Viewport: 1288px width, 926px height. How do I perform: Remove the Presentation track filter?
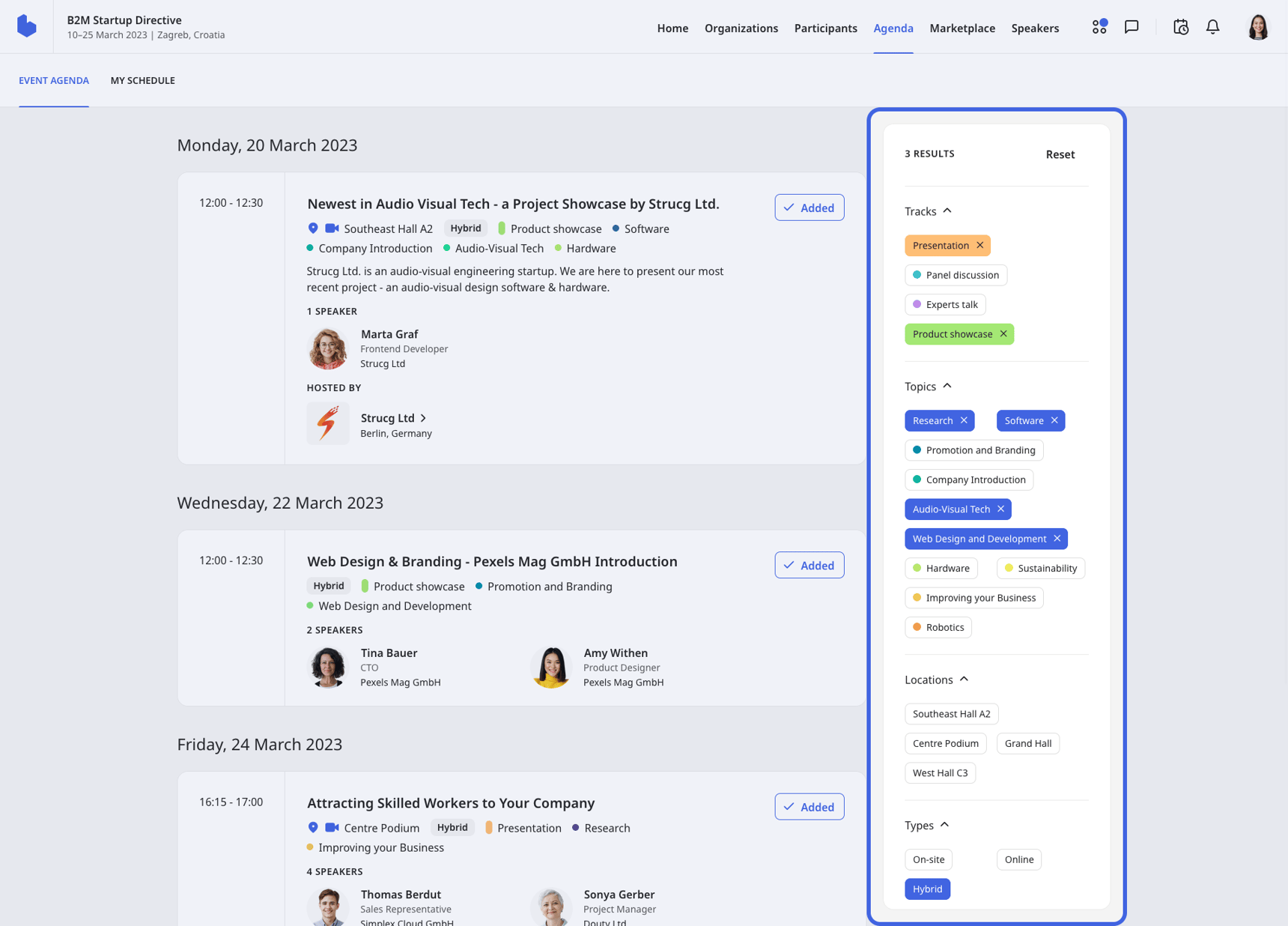click(x=979, y=246)
